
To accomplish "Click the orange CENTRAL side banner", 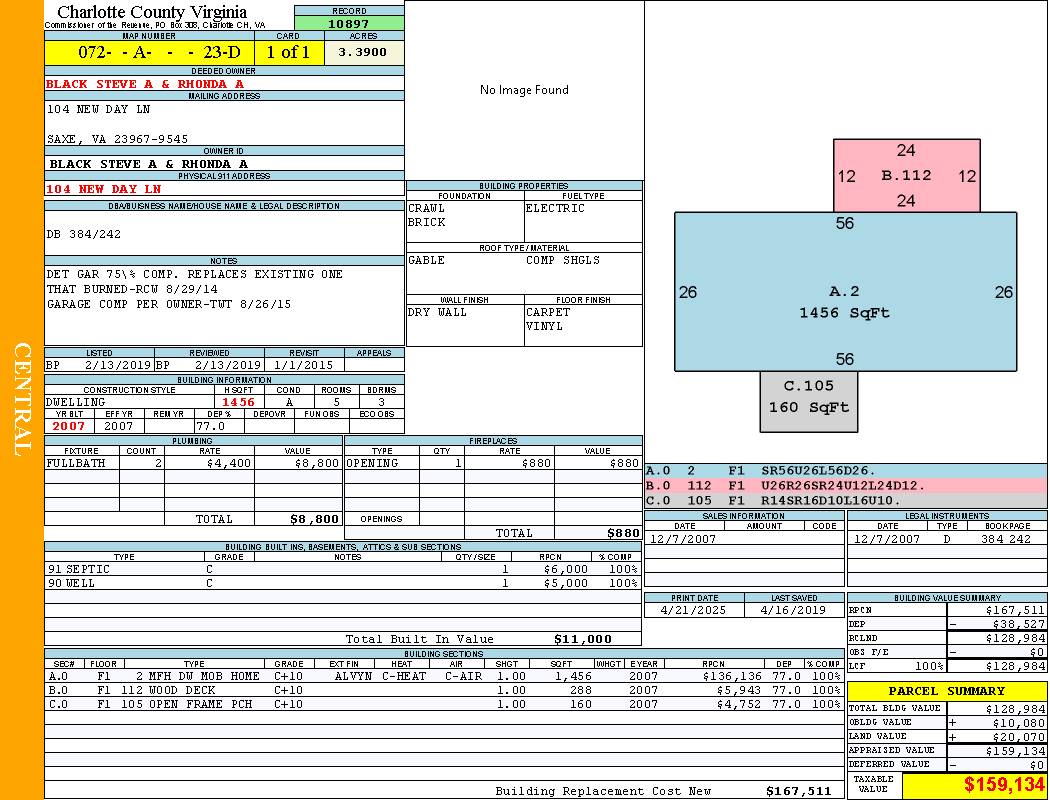I will pos(22,400).
